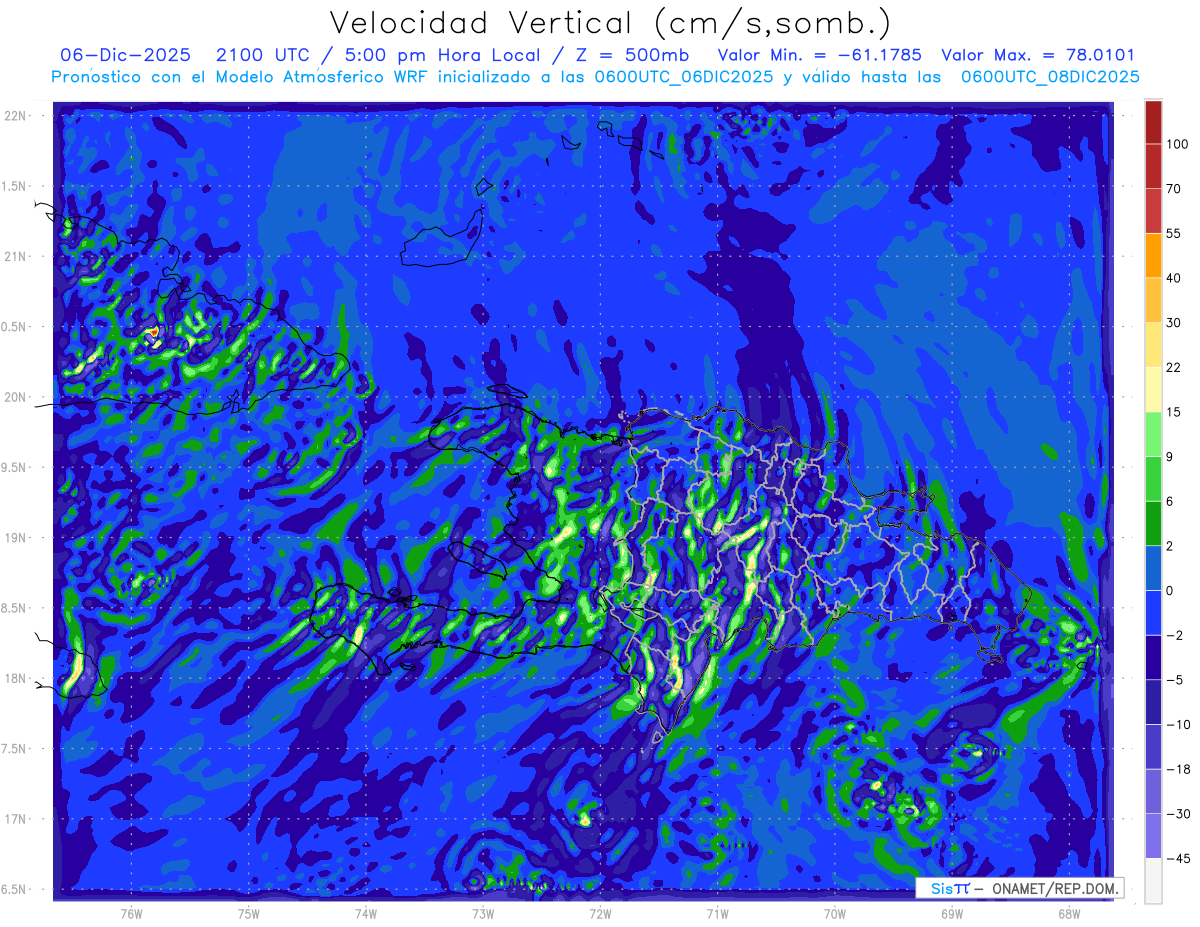Select the date text "06-Dic-2025"
This screenshot has height=927, width=1200.
(124, 55)
